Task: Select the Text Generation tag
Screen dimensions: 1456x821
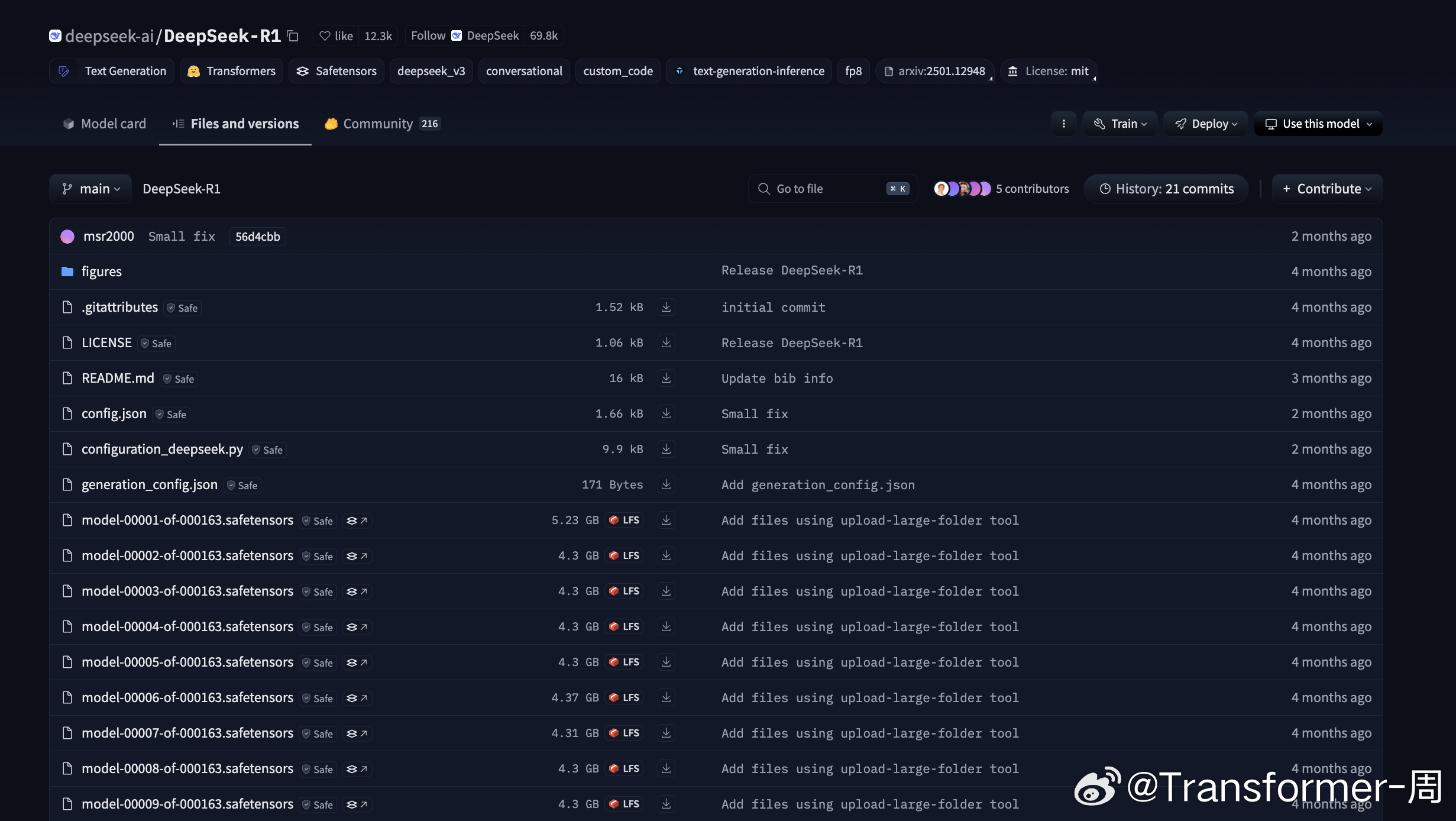Action: point(112,71)
